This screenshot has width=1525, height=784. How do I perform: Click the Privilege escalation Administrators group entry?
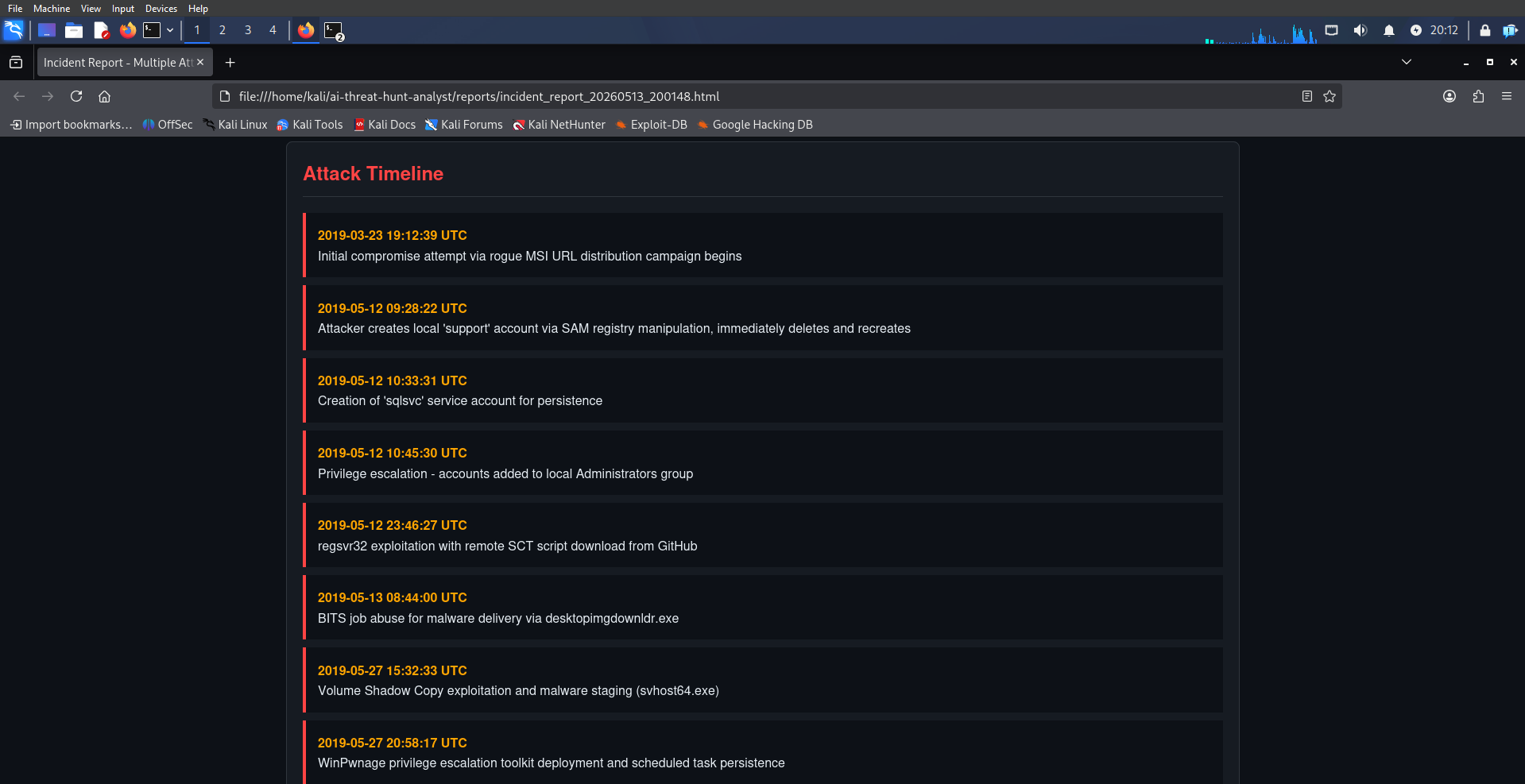505,474
